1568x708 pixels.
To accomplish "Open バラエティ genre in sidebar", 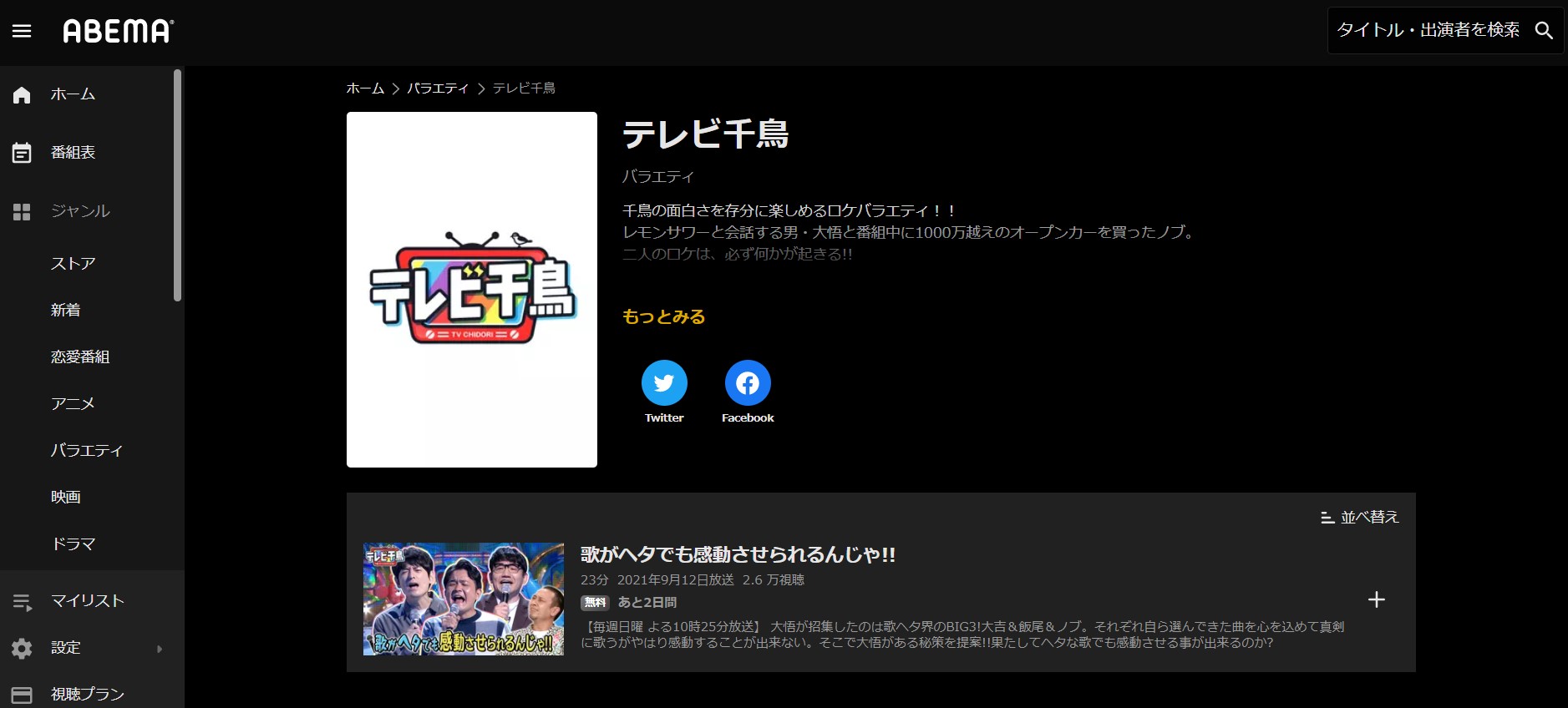I will coord(87,451).
